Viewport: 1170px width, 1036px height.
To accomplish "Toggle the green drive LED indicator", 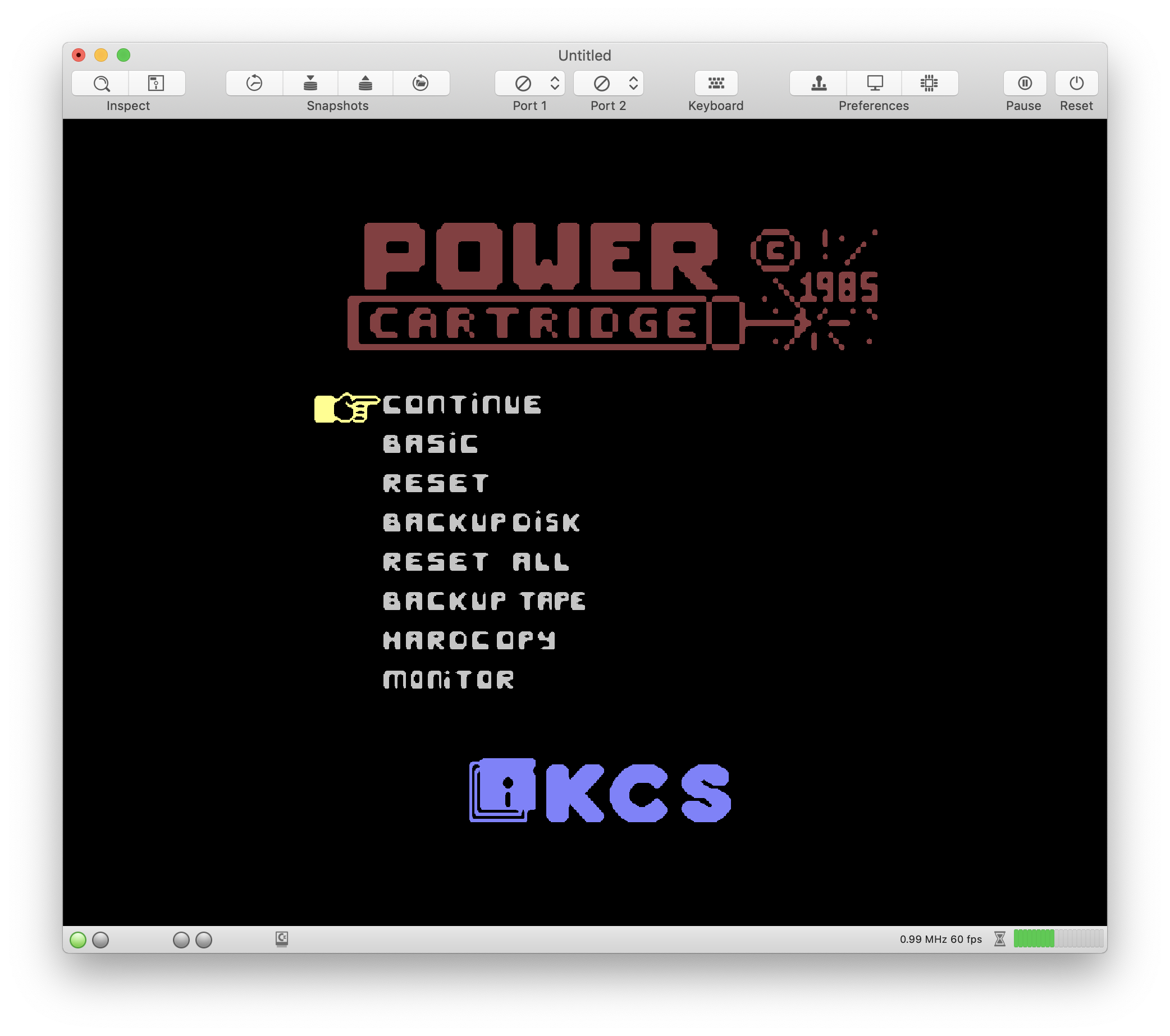I will point(79,938).
